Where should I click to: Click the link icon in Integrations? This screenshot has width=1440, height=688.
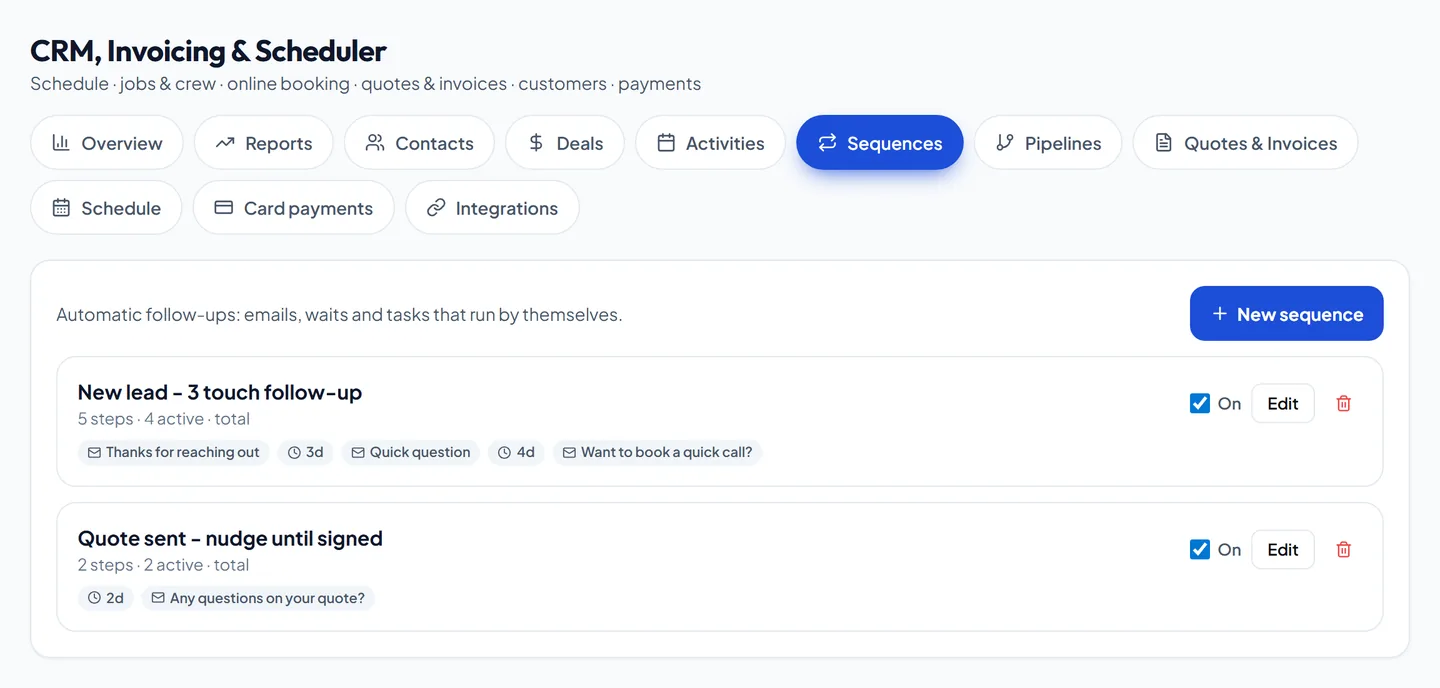click(x=436, y=208)
